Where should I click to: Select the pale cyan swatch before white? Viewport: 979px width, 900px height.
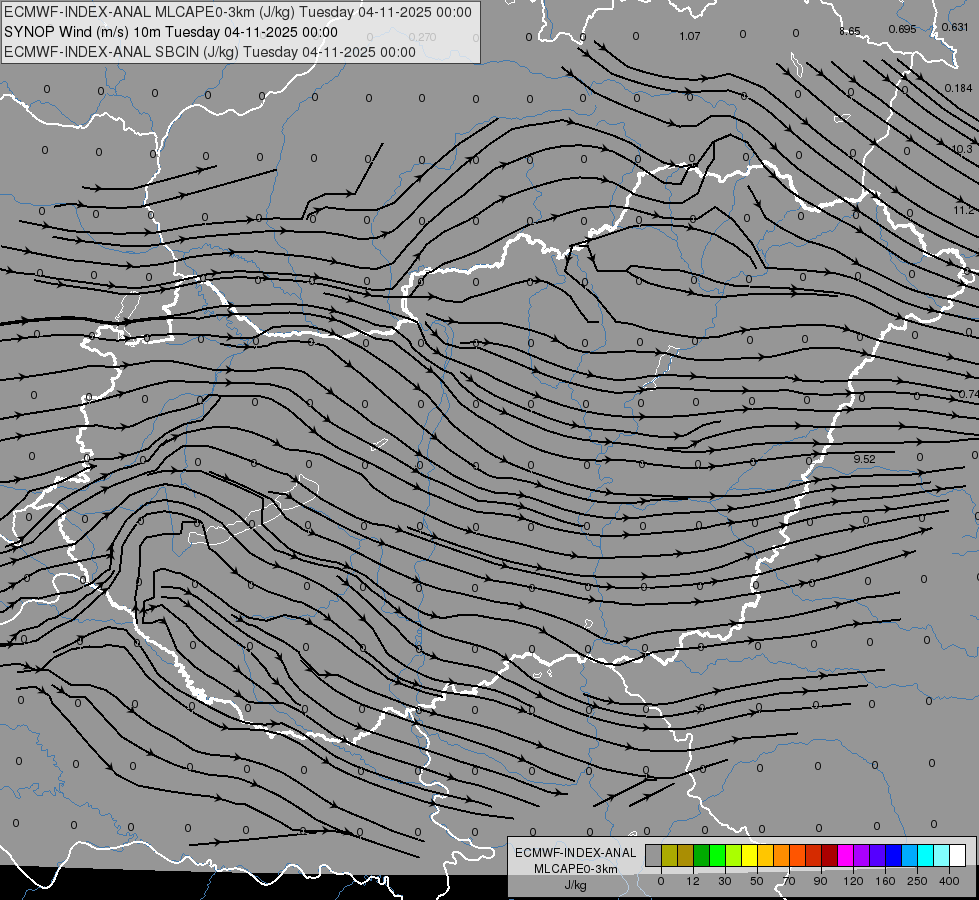pos(942,855)
